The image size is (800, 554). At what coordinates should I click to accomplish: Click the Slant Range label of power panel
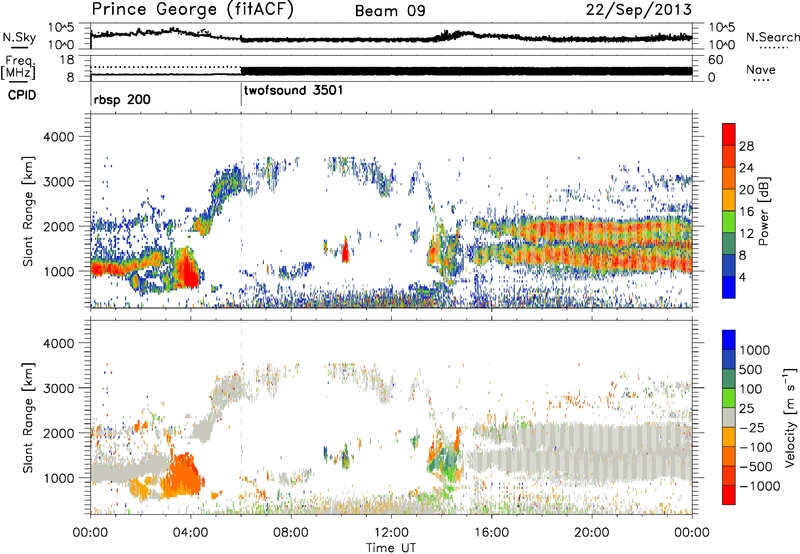[x=28, y=211]
